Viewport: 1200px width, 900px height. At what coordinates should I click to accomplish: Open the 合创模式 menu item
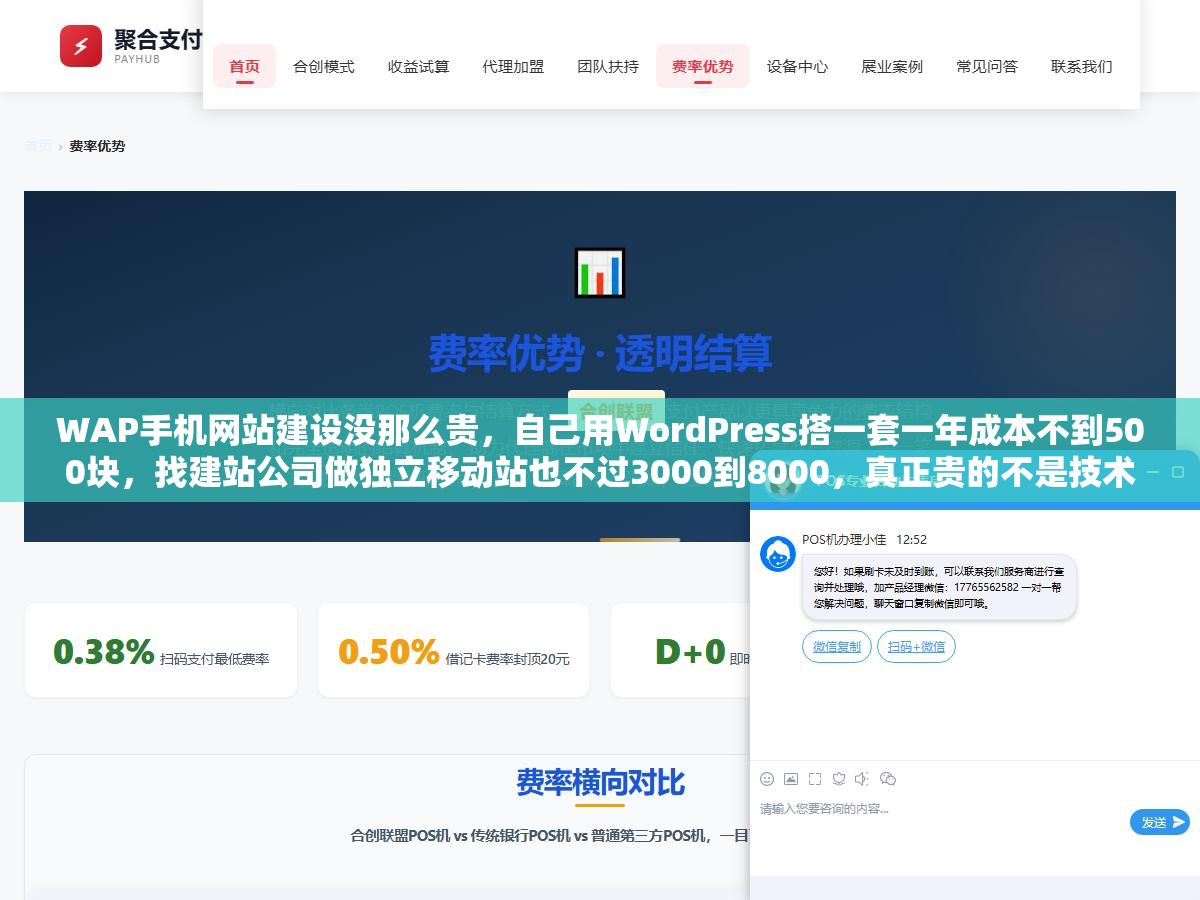coord(323,66)
